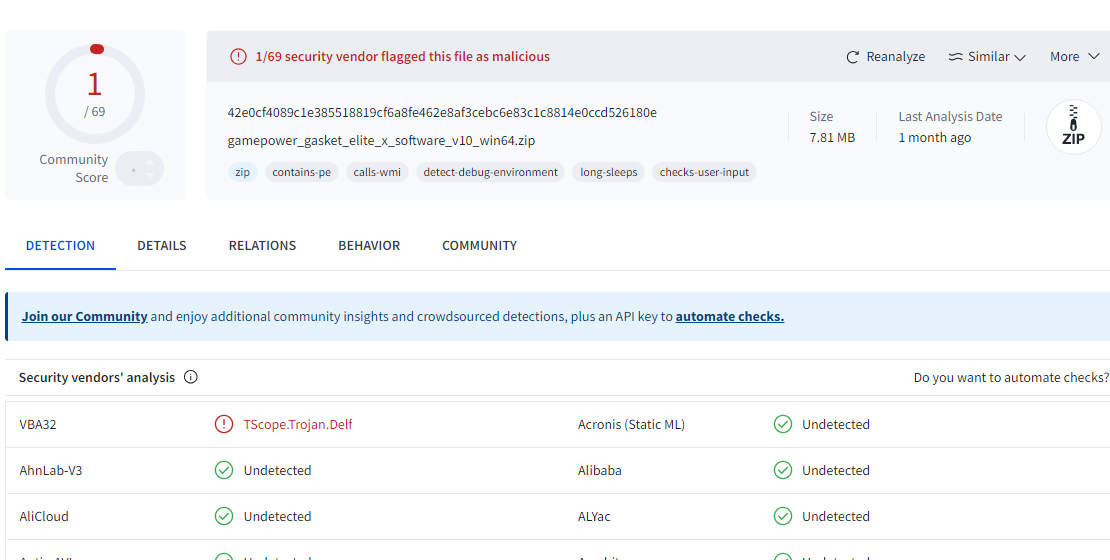
Task: Expand the Similar dropdown
Action: [x=987, y=57]
